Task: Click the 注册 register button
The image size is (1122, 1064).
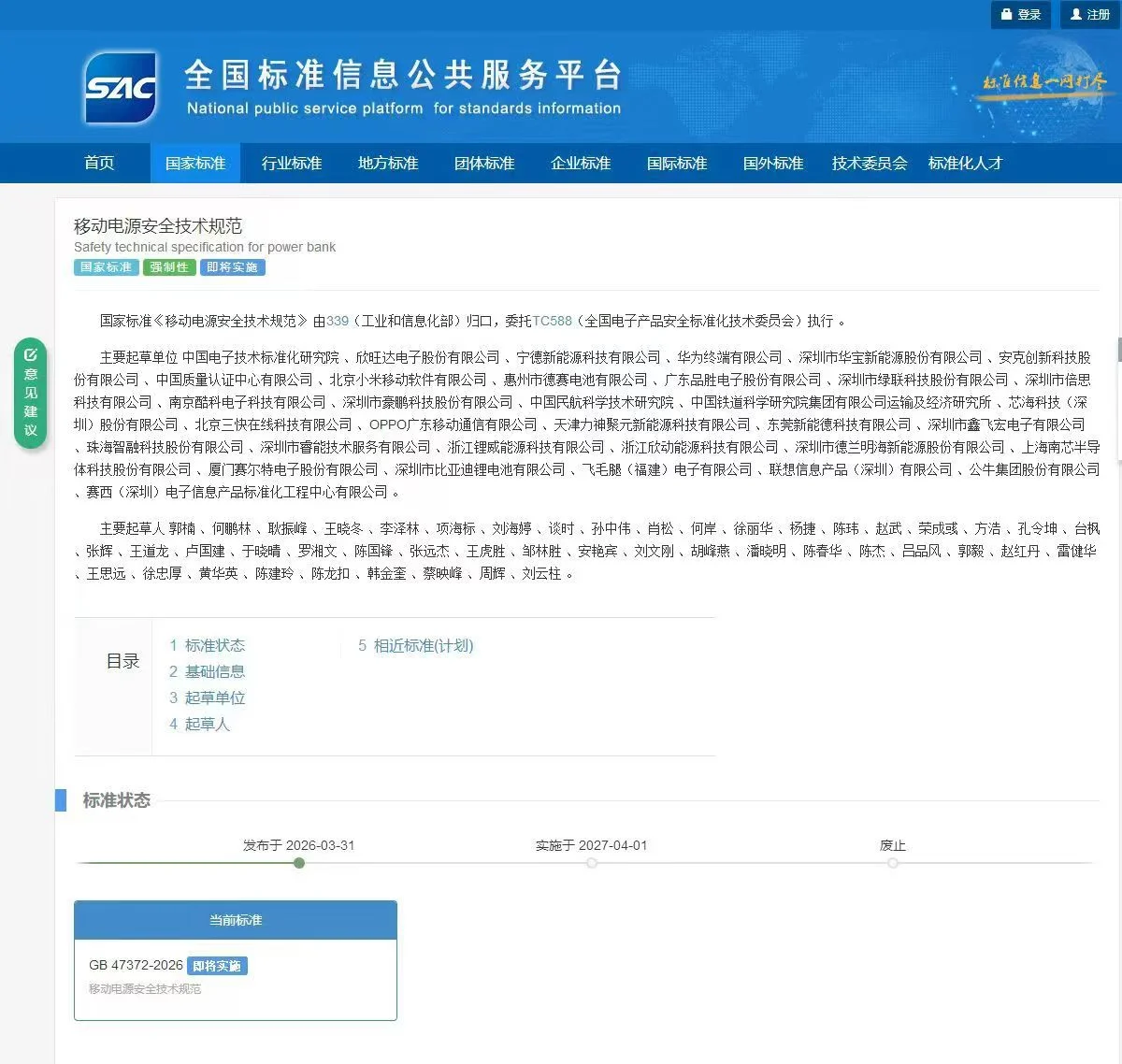Action: click(x=1089, y=15)
